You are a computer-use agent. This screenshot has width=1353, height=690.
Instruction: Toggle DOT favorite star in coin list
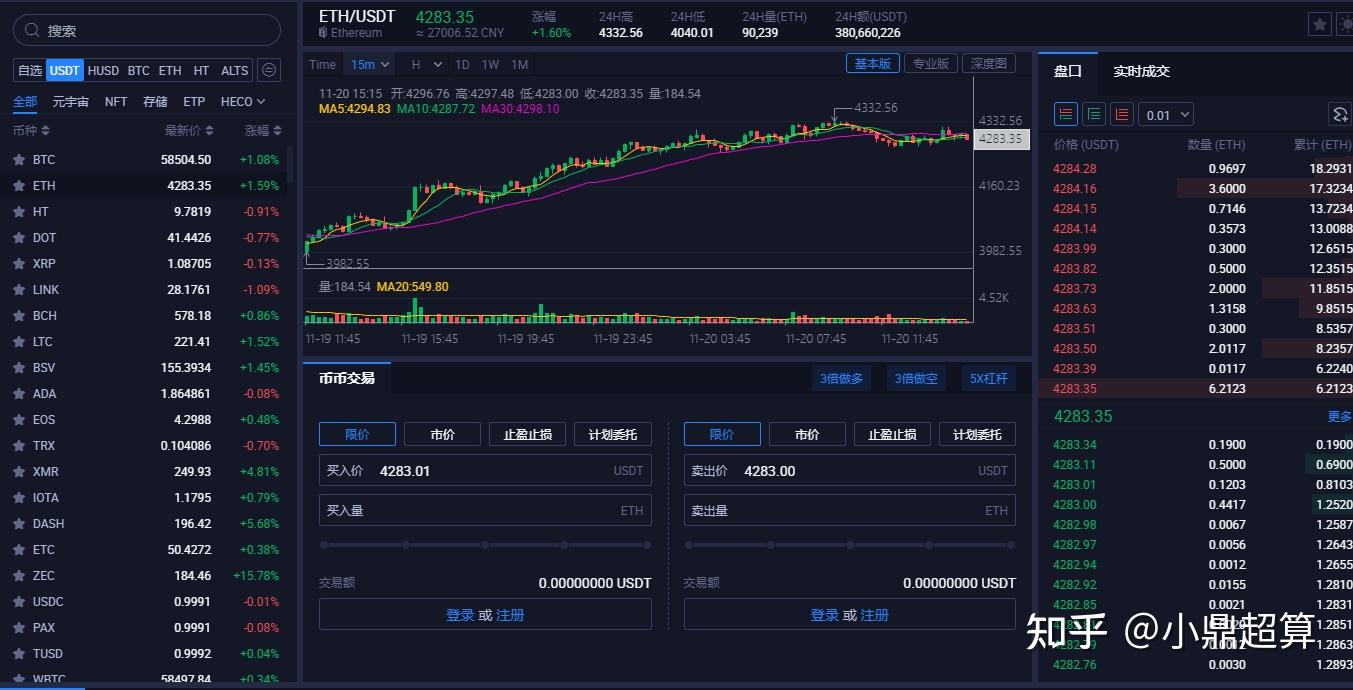20,237
